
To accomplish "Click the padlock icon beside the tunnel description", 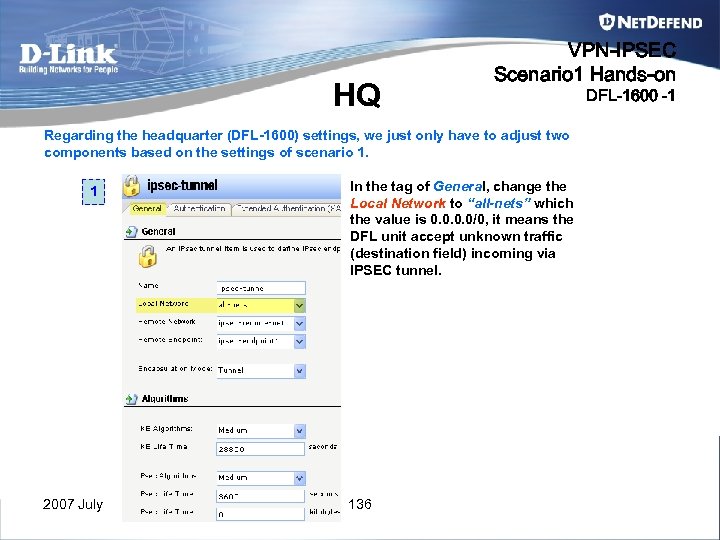I will pyautogui.click(x=147, y=256).
